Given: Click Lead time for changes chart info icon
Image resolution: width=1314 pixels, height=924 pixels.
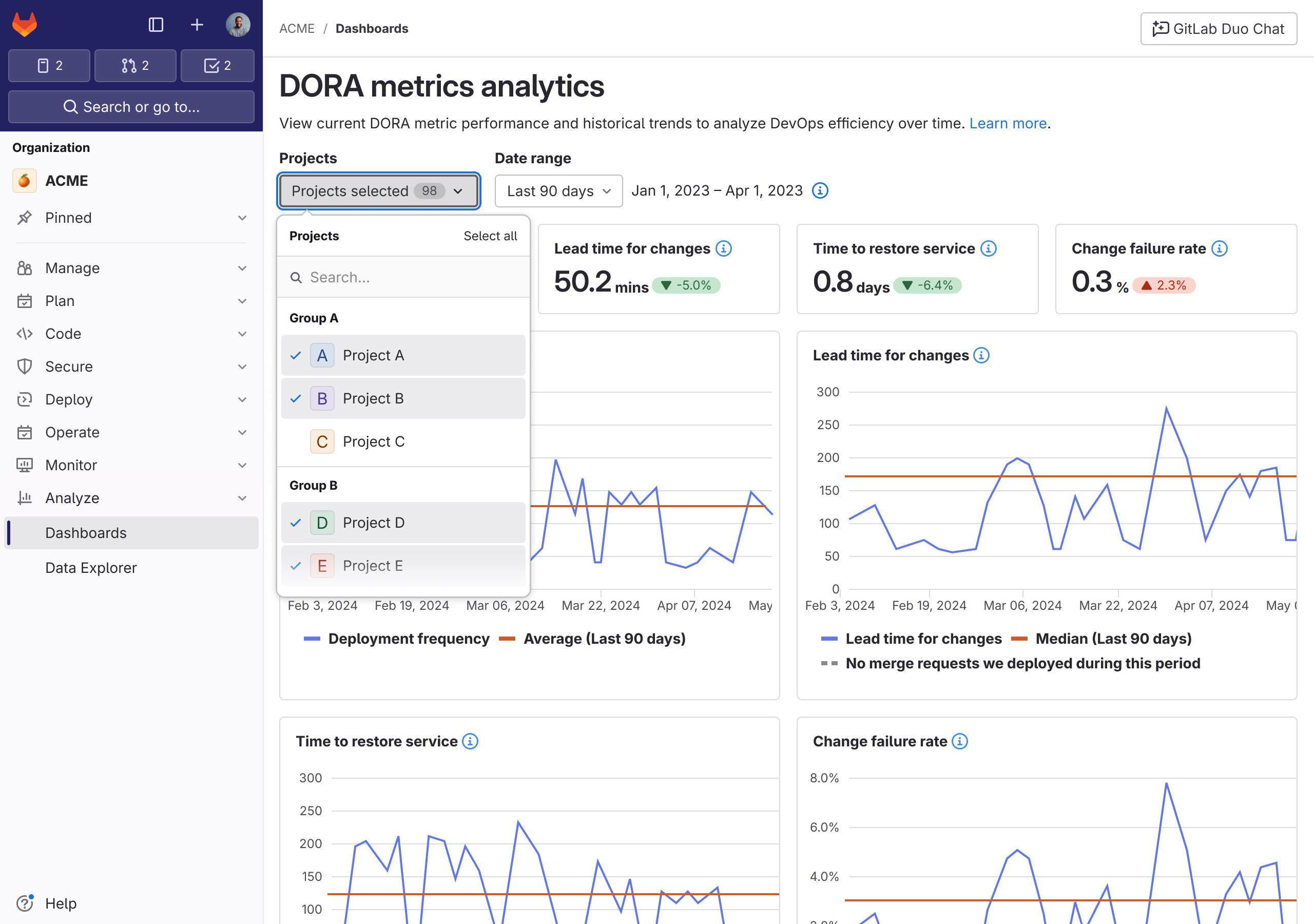Looking at the screenshot, I should (x=980, y=356).
